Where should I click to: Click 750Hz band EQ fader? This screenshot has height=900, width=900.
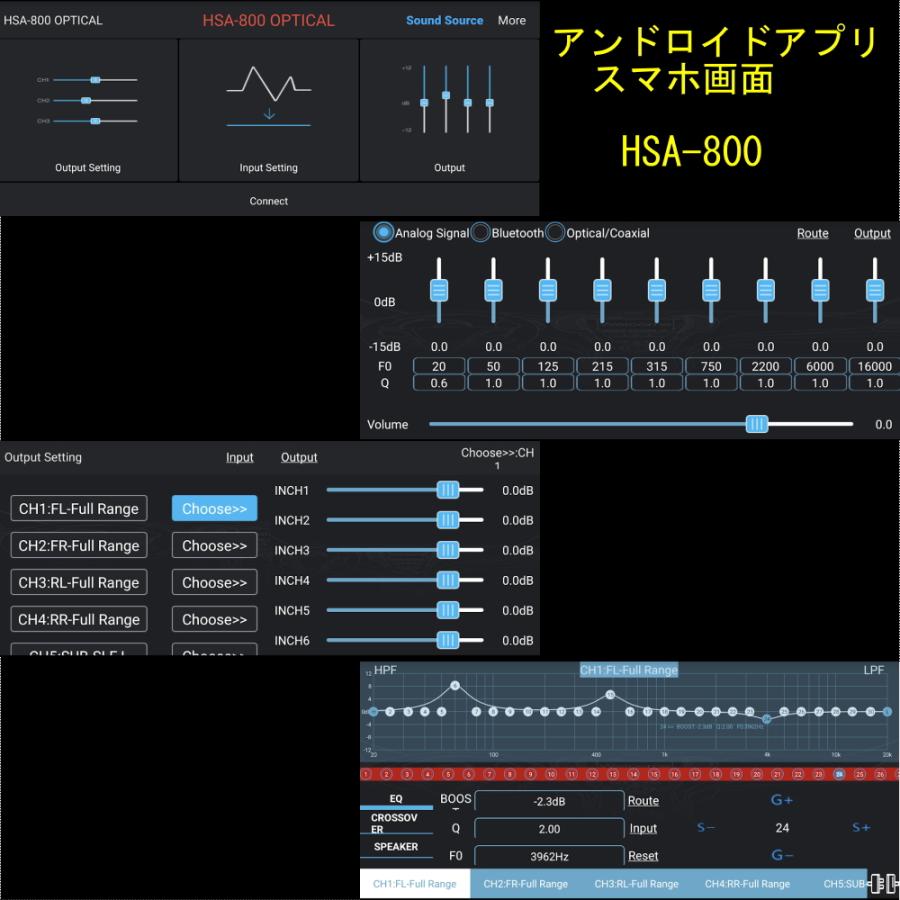(711, 290)
